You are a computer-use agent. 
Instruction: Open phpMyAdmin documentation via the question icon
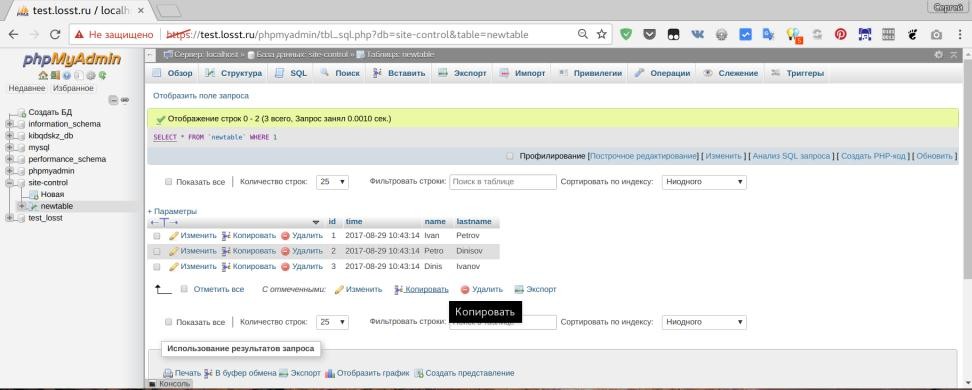[x=66, y=76]
